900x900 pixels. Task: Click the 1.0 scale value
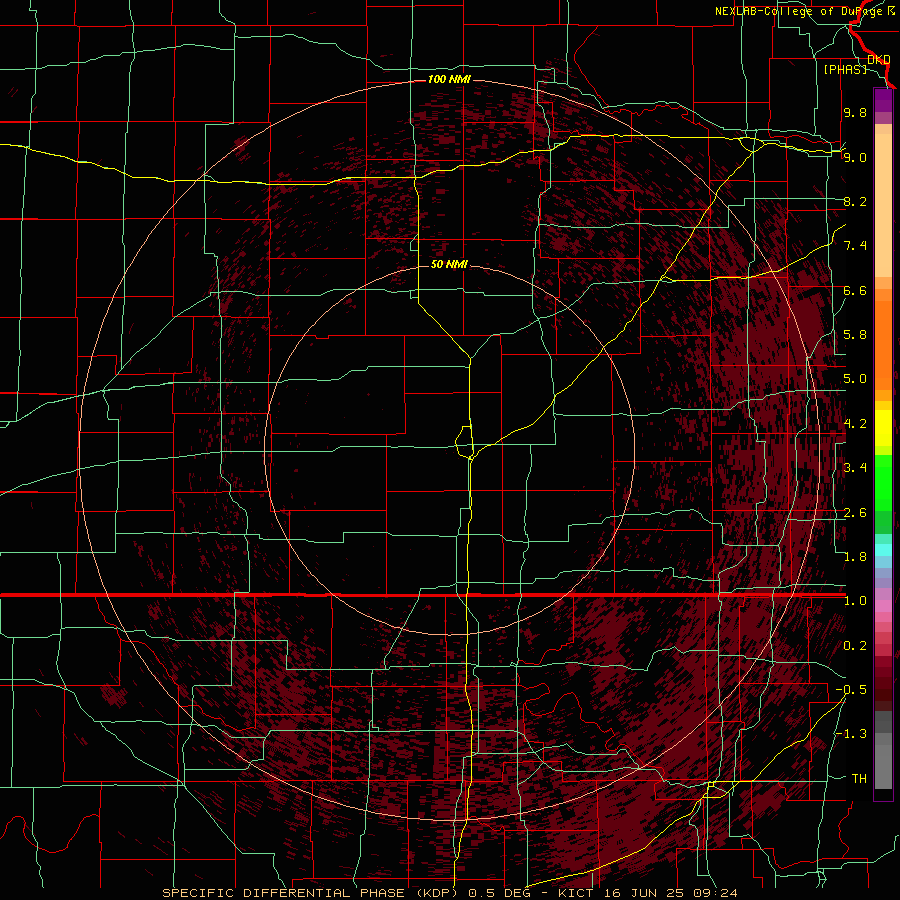point(855,601)
